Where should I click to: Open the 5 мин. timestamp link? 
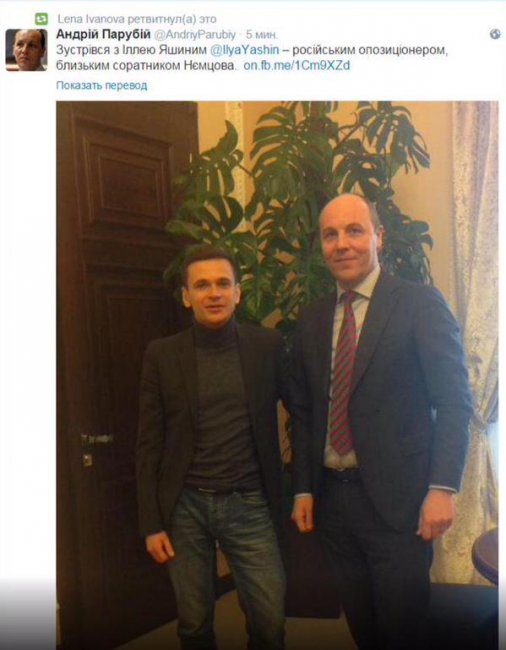(261, 34)
